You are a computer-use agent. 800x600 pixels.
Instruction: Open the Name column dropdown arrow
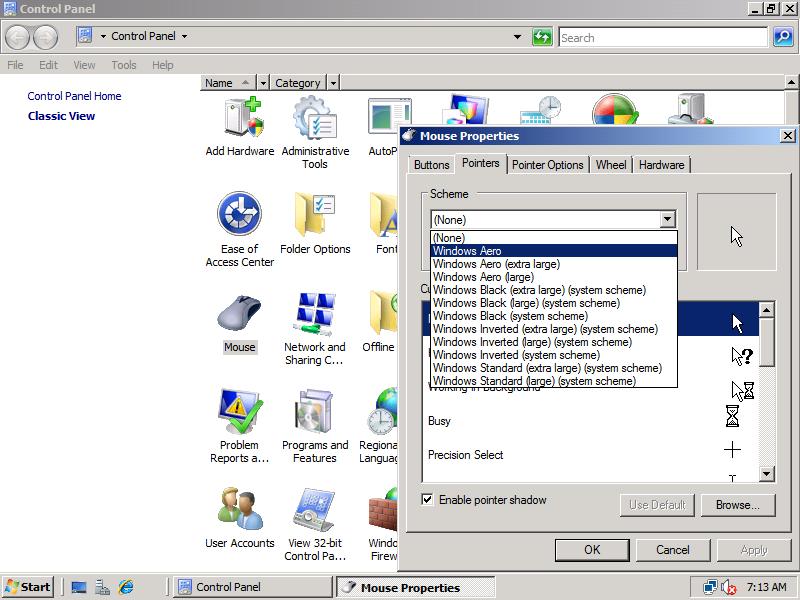click(263, 83)
